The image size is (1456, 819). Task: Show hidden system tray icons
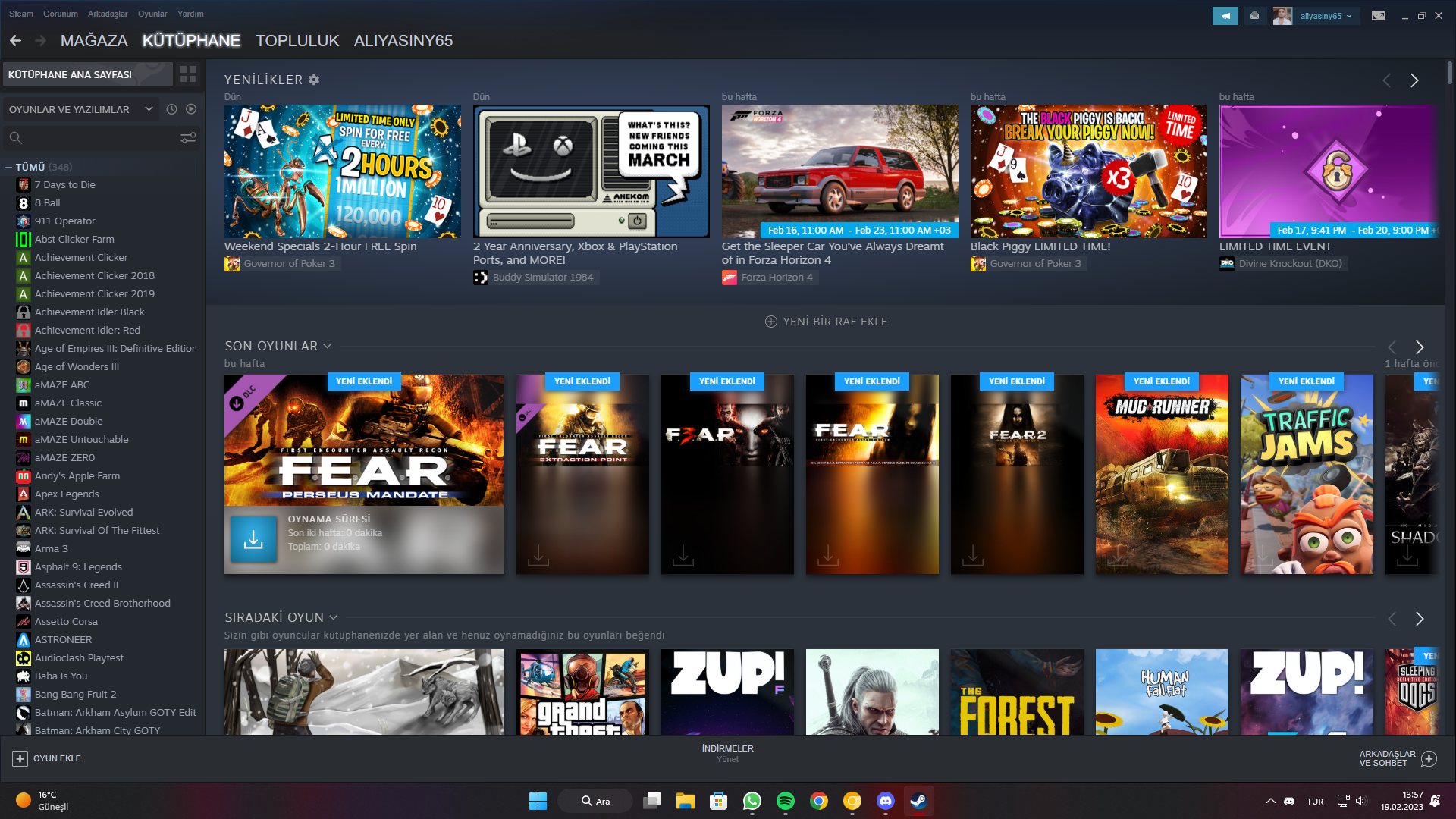click(x=1270, y=801)
